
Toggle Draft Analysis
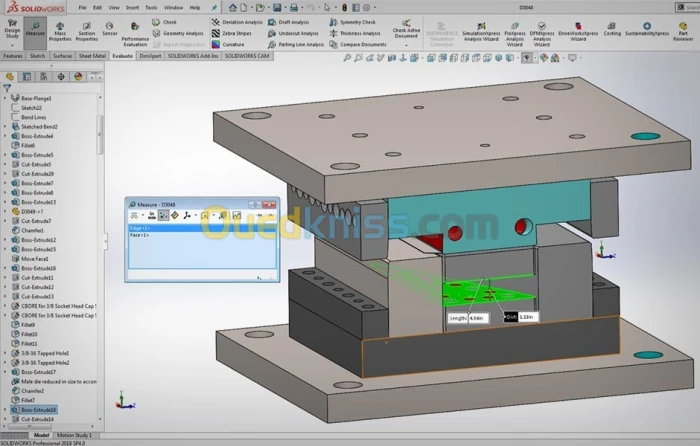pyautogui.click(x=288, y=22)
